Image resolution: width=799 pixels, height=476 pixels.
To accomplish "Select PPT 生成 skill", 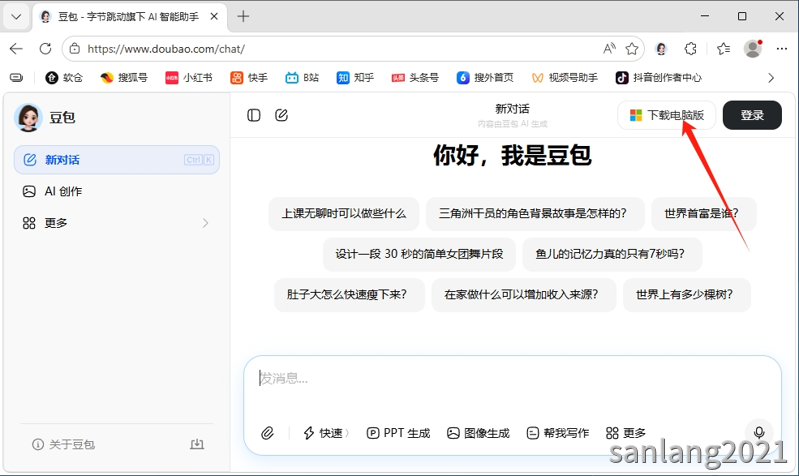I will coord(398,433).
